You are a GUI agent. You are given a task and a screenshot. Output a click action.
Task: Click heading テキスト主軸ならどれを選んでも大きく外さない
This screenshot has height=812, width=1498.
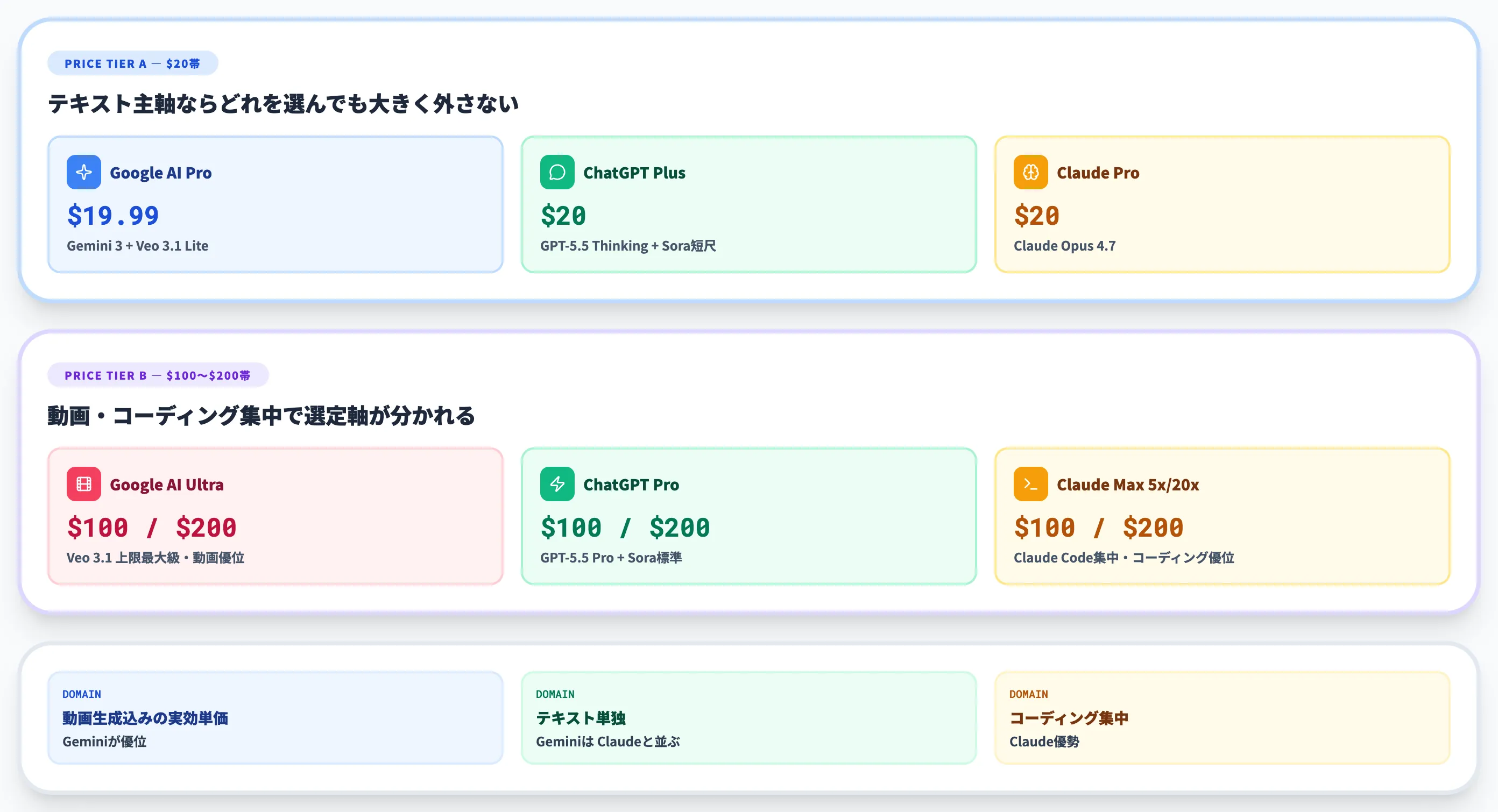283,104
